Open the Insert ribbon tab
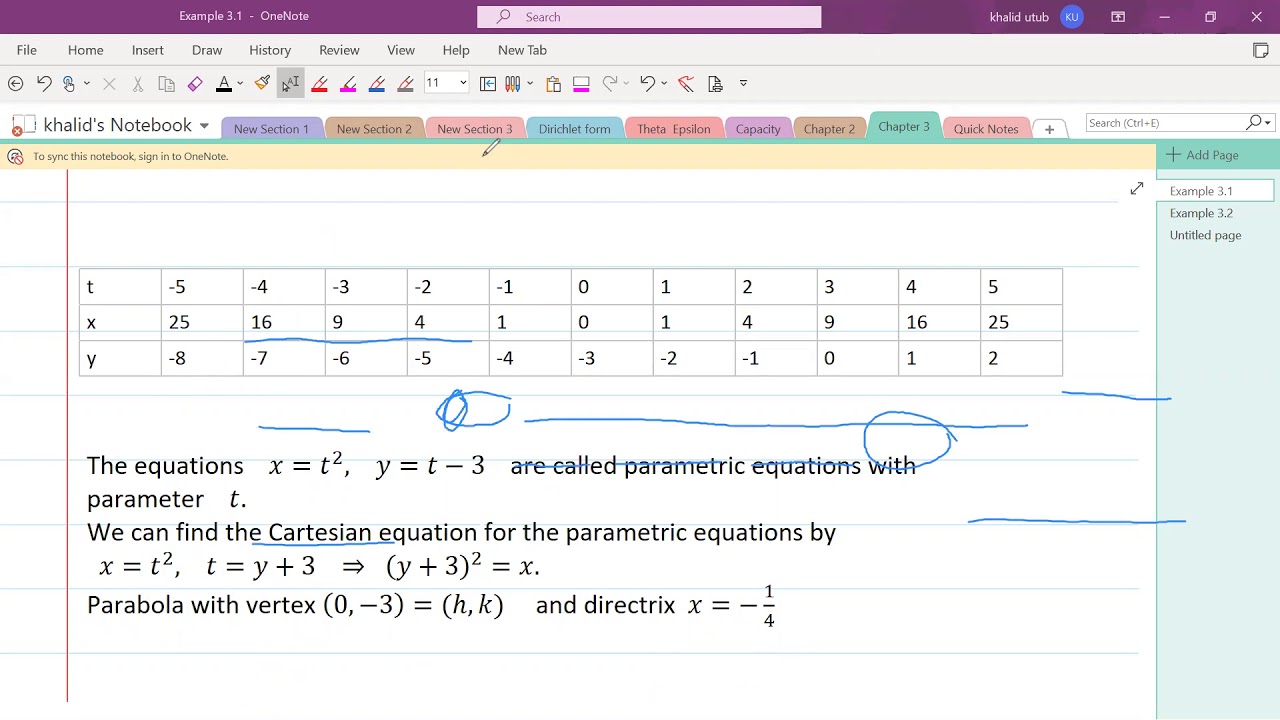 [148, 50]
